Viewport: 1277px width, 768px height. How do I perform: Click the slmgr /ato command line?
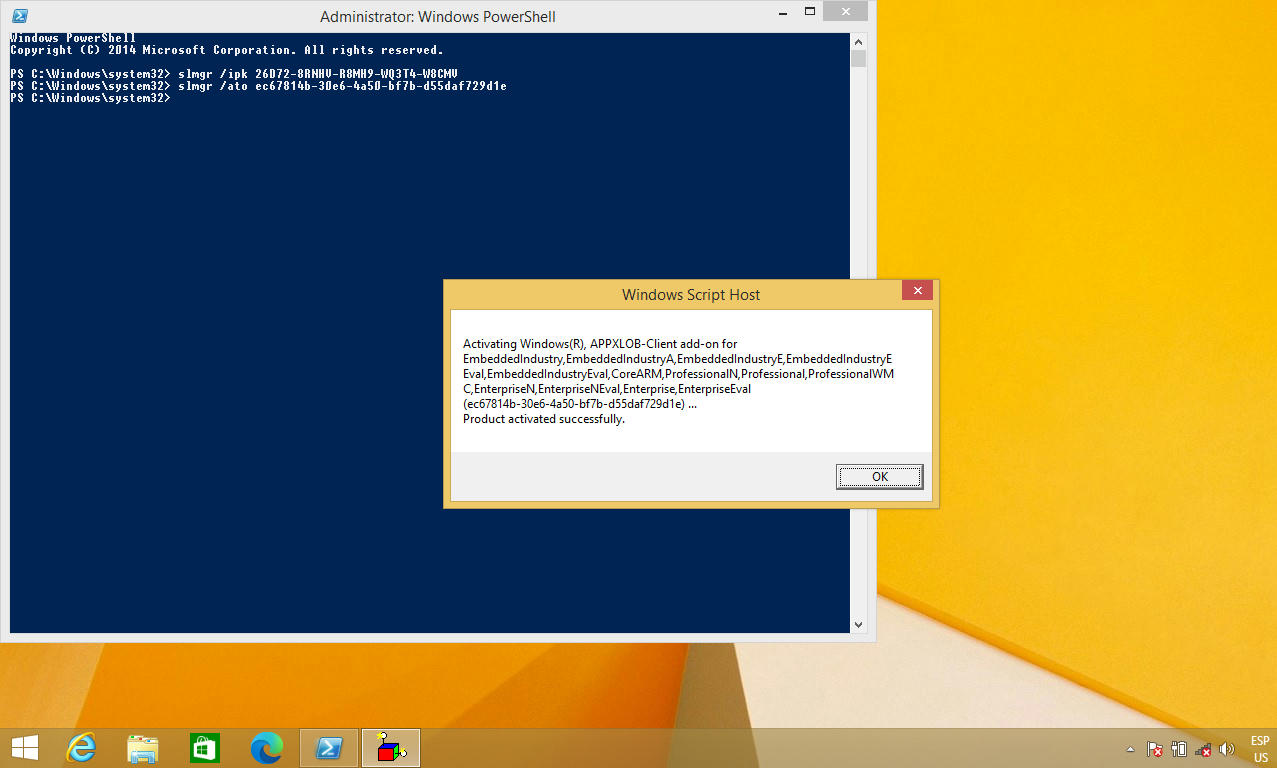click(x=259, y=86)
